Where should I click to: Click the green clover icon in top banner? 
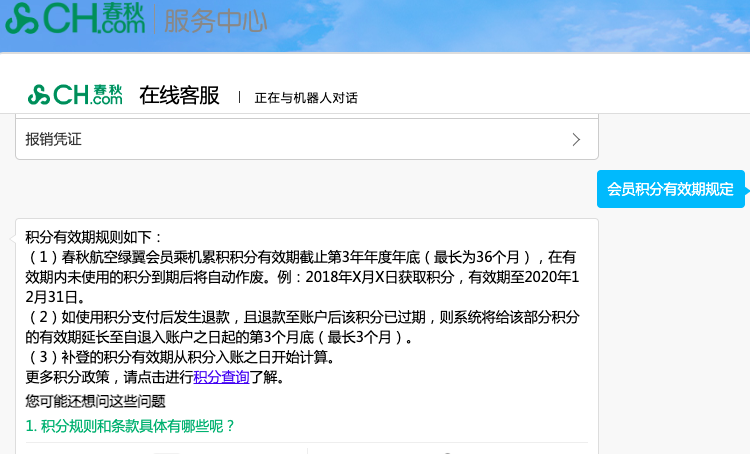click(21, 19)
